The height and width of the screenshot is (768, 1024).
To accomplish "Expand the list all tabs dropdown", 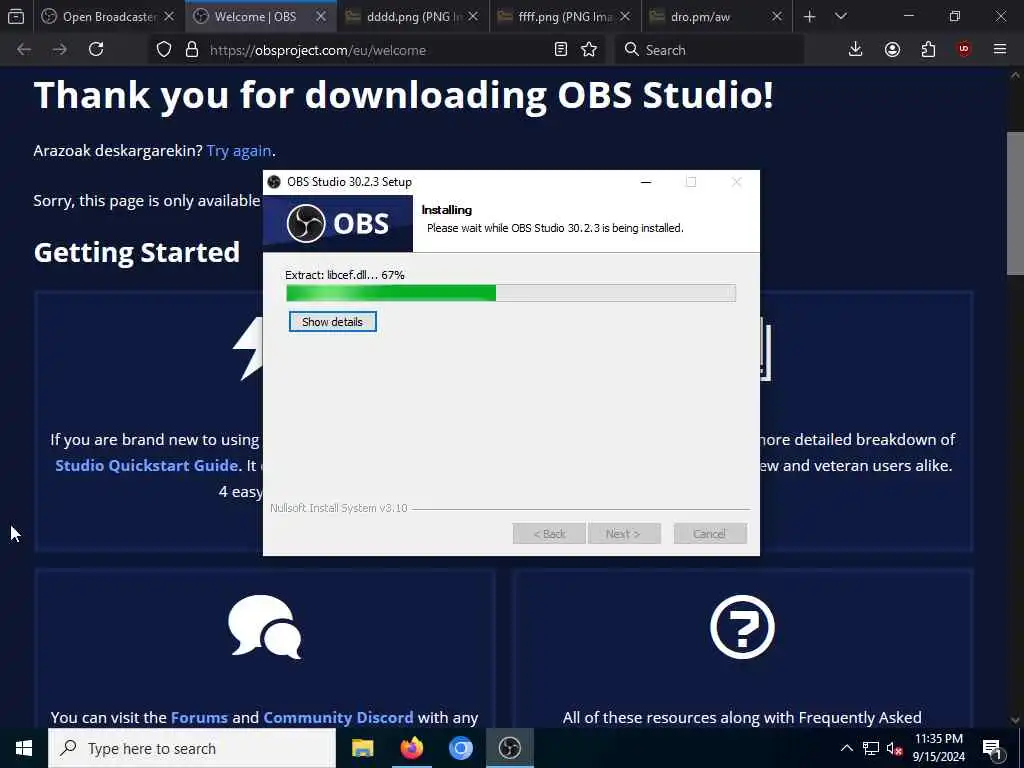I will pos(841,16).
